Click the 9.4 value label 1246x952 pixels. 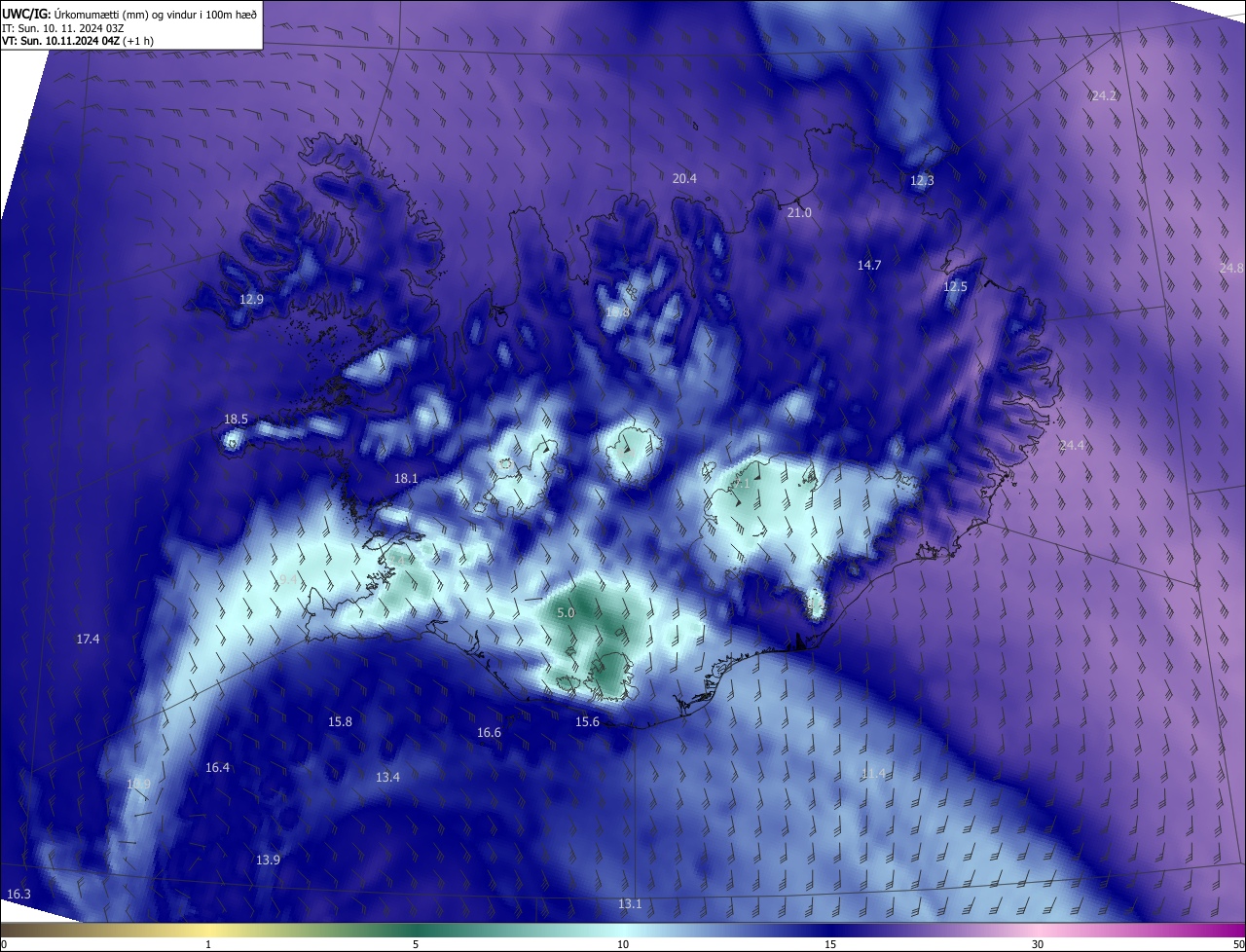click(288, 579)
